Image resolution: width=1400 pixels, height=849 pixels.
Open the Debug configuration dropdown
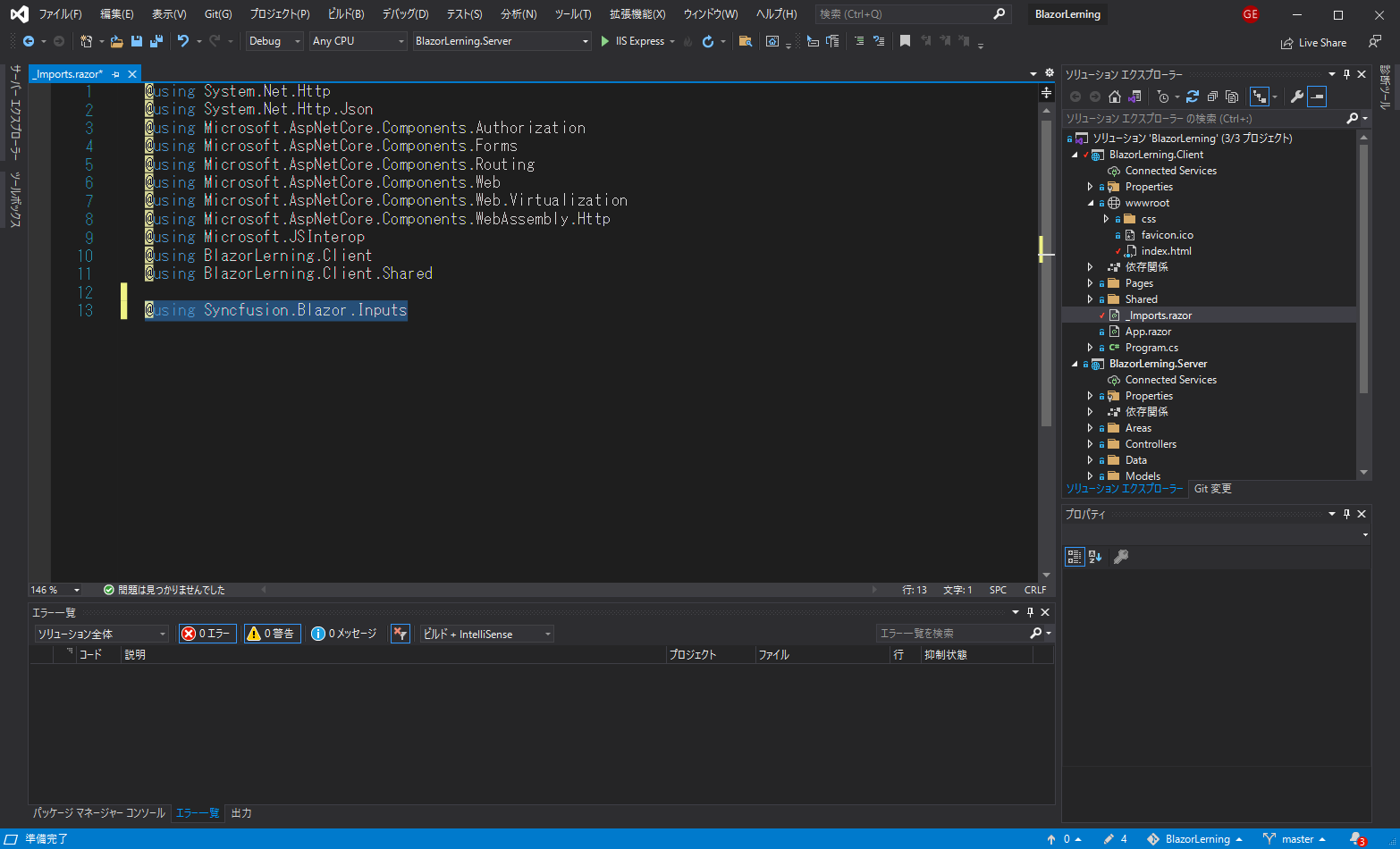[275, 41]
